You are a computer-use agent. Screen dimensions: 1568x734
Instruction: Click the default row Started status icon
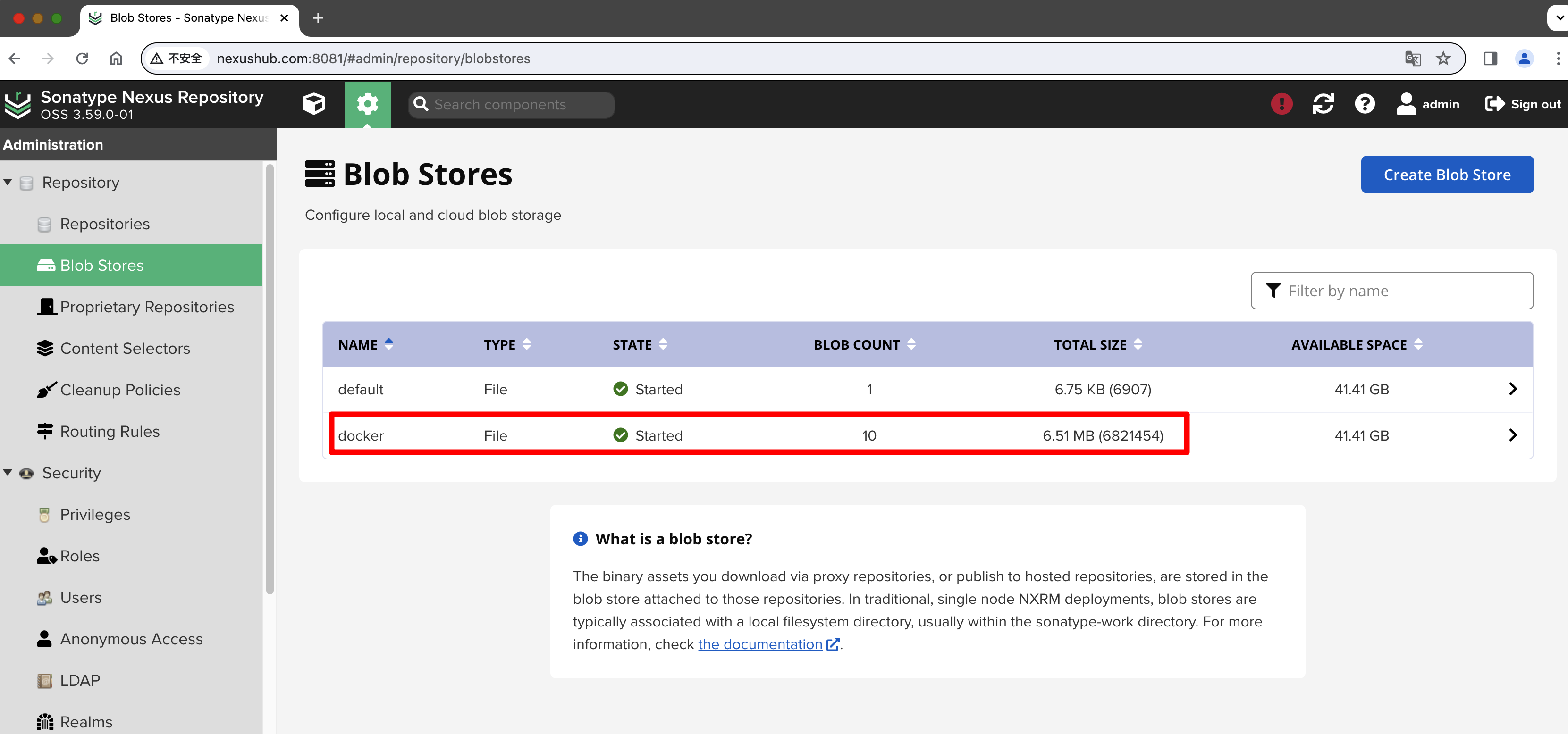[620, 389]
